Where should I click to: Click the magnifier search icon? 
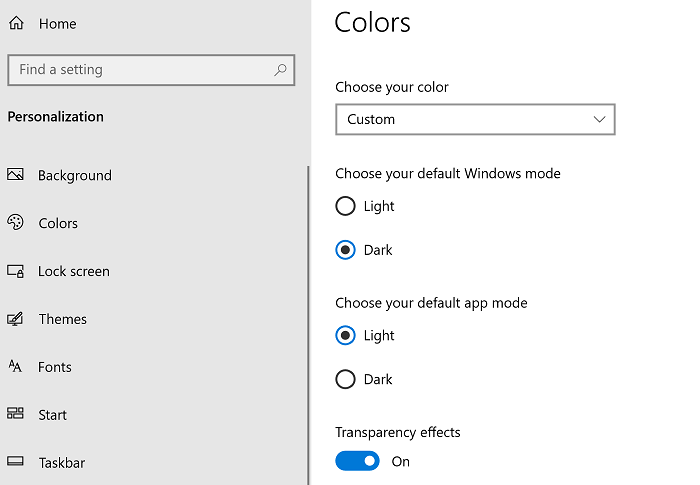pyautogui.click(x=280, y=70)
